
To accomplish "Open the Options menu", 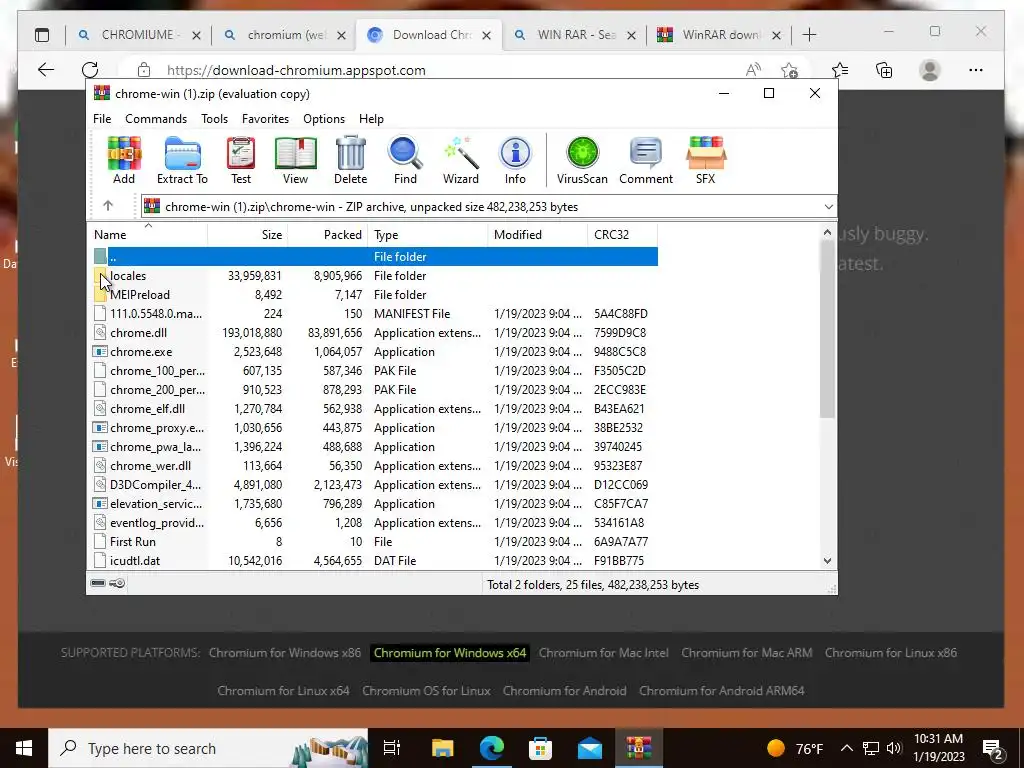I will point(324,119).
